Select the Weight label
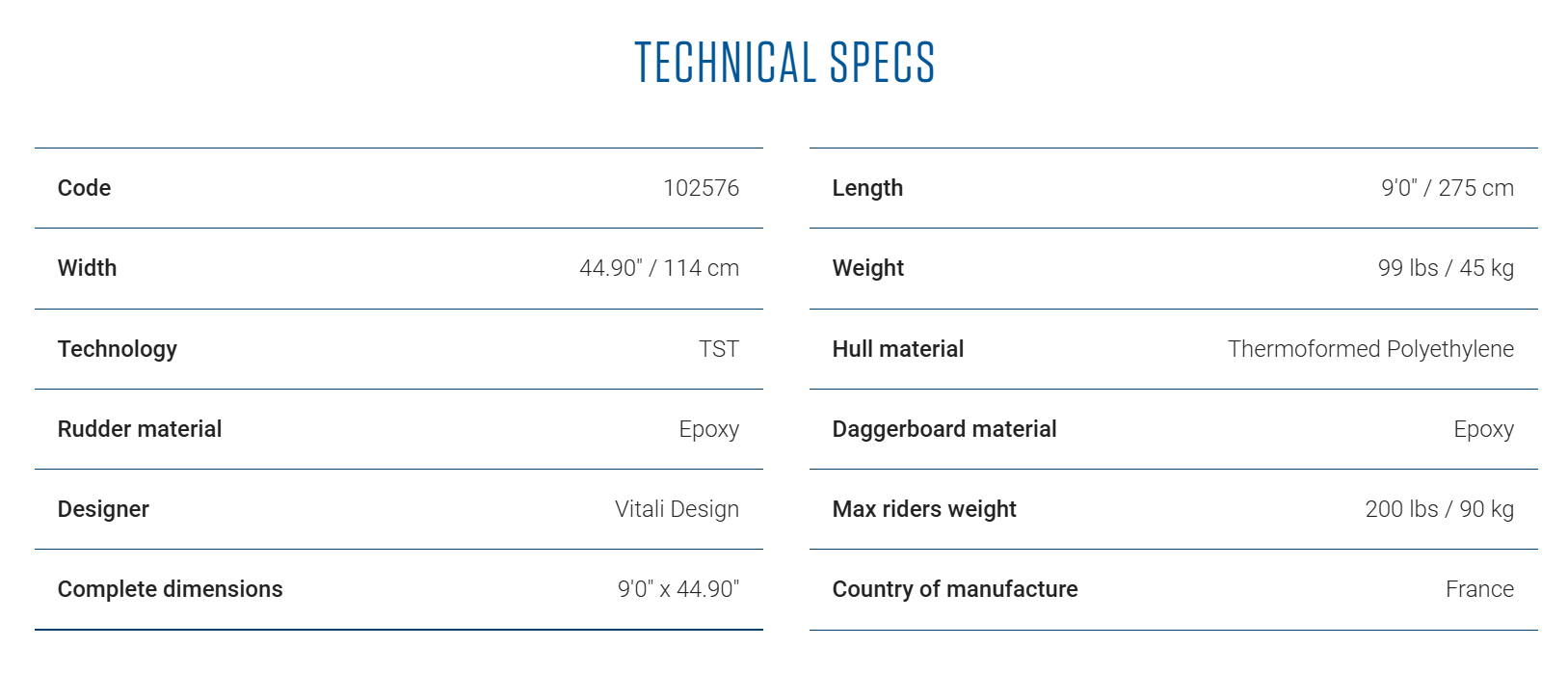This screenshot has height=675, width=1568. pyautogui.click(x=868, y=268)
